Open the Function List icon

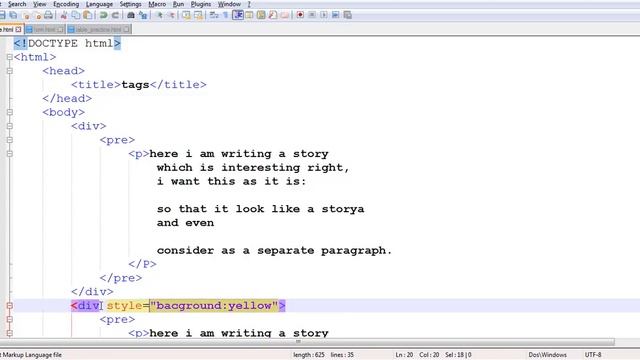[x=273, y=15]
